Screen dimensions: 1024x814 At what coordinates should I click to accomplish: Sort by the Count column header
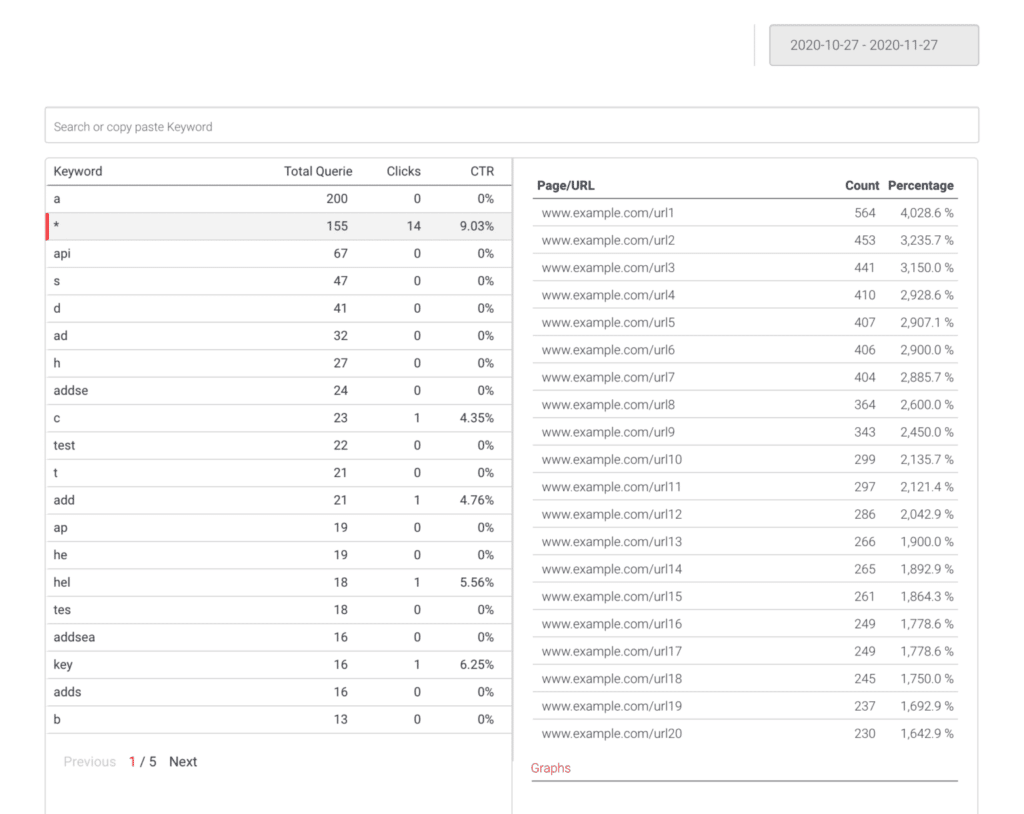click(861, 185)
